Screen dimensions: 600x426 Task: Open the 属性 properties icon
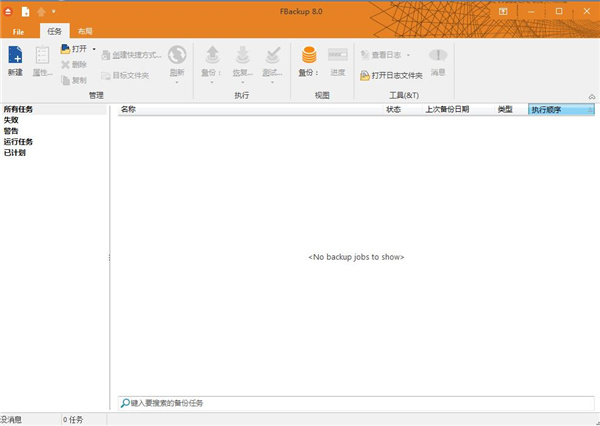[42, 55]
